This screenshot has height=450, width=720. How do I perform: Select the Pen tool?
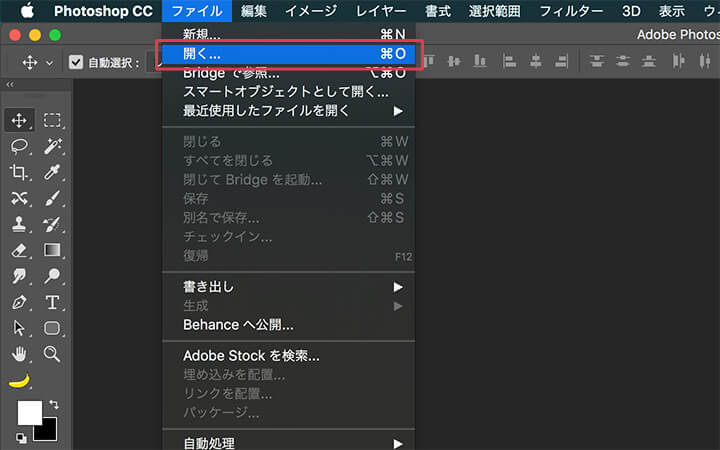pos(19,302)
